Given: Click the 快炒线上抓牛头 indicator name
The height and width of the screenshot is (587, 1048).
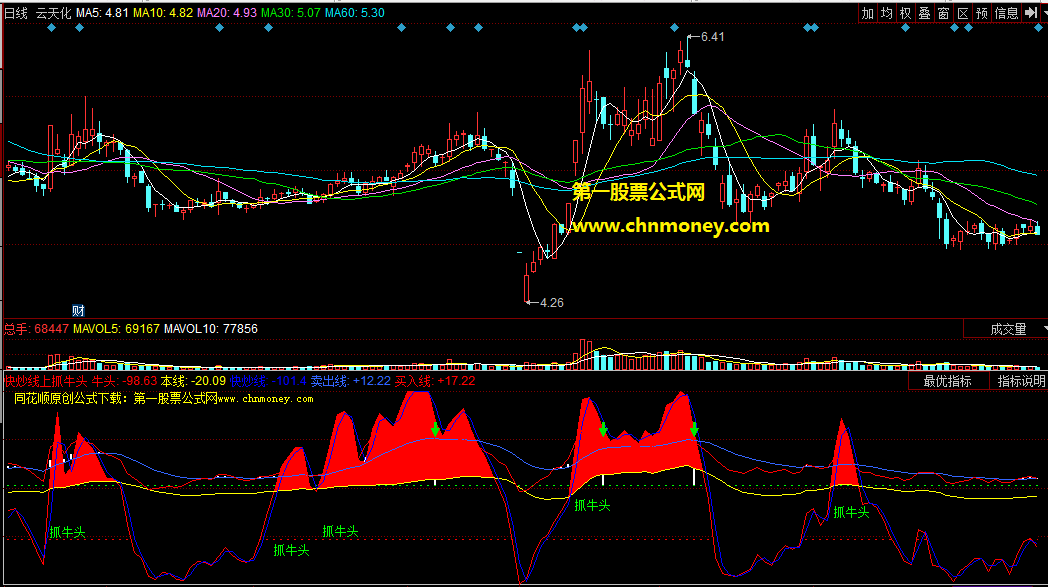Looking at the screenshot, I should (x=46, y=381).
